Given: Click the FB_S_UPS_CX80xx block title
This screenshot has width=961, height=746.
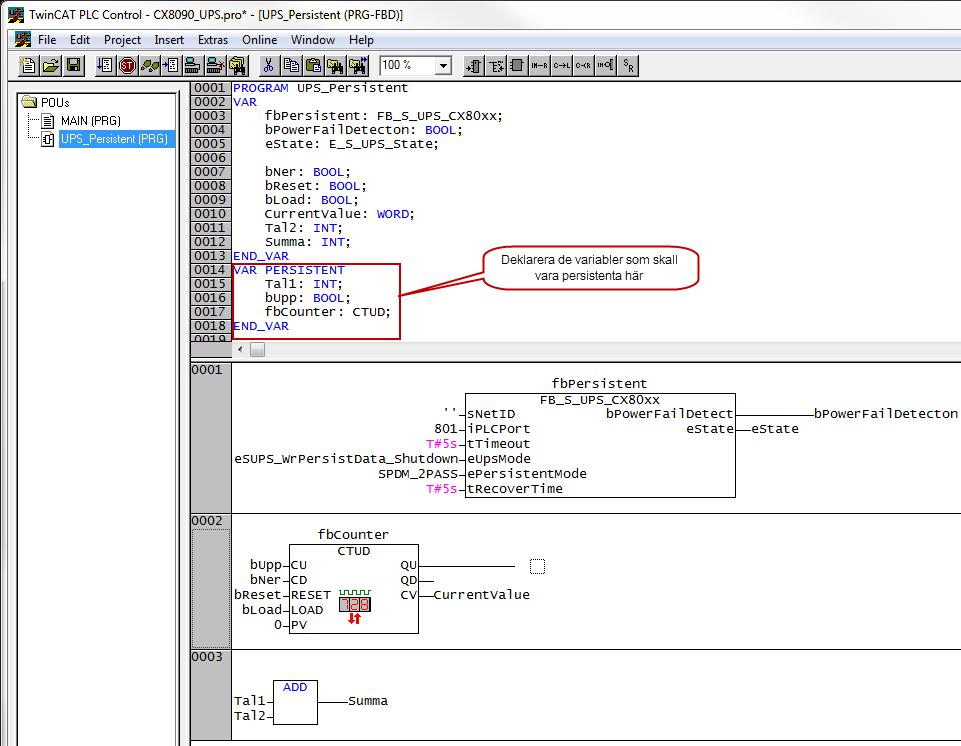Looking at the screenshot, I should coord(599,400).
